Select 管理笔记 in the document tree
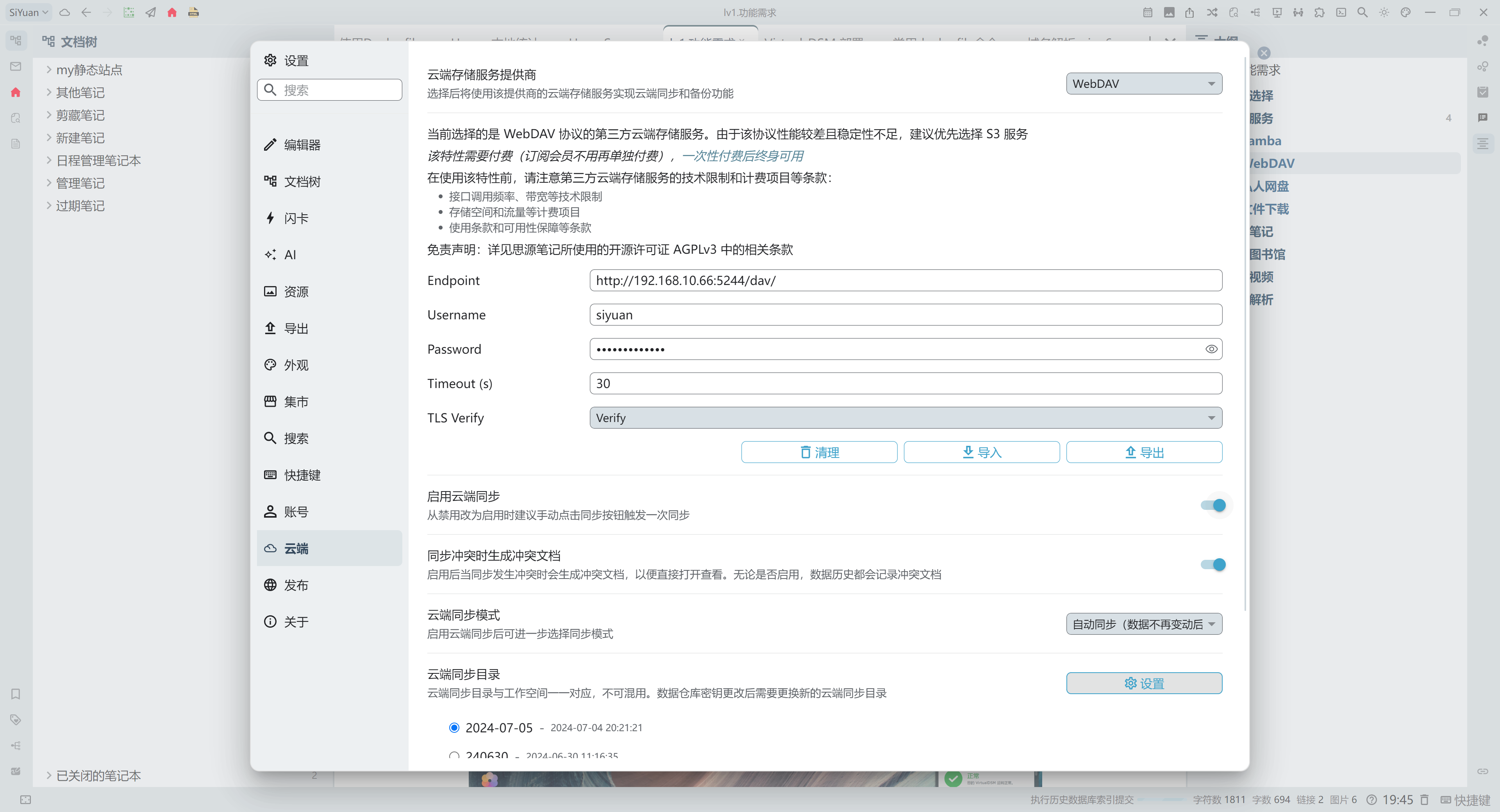 pyautogui.click(x=80, y=183)
